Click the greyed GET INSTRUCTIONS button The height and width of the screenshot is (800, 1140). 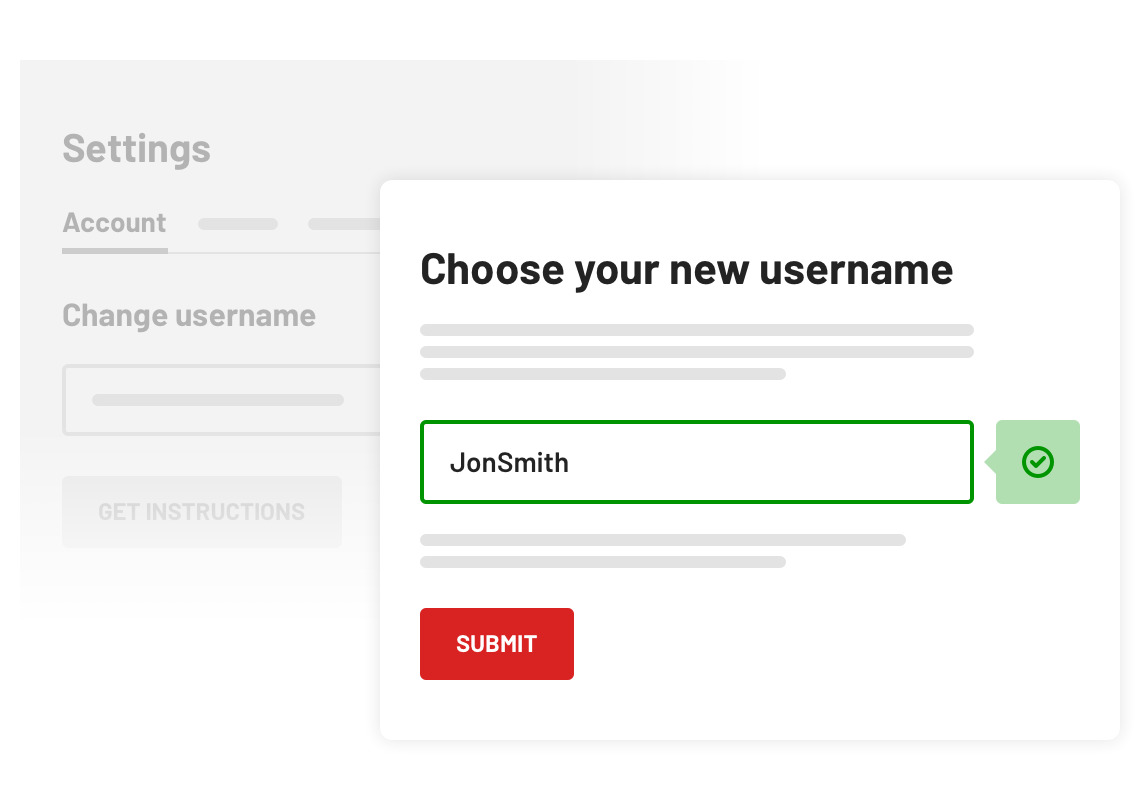tap(201, 511)
